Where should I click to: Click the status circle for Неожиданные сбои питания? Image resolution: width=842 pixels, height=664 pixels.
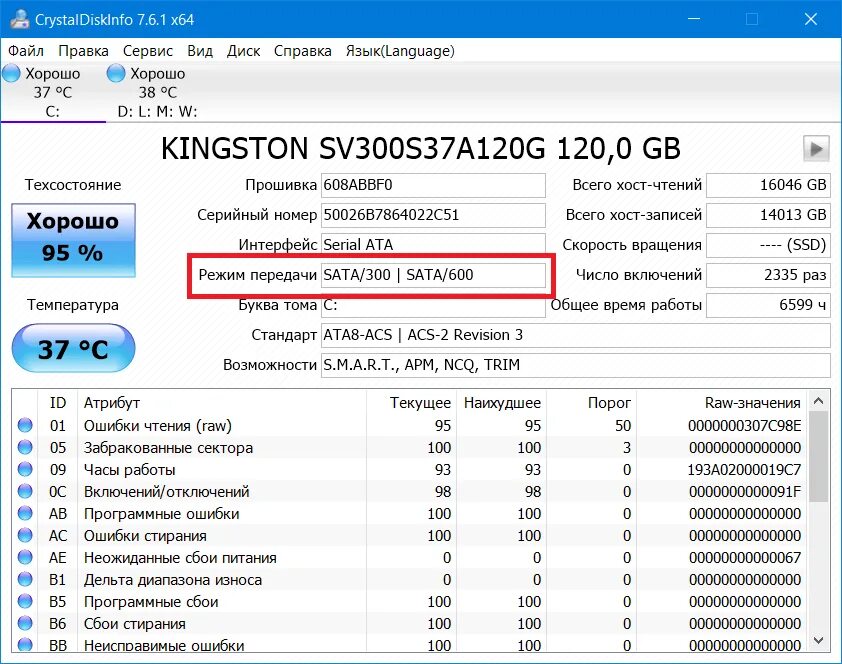[x=25, y=557]
